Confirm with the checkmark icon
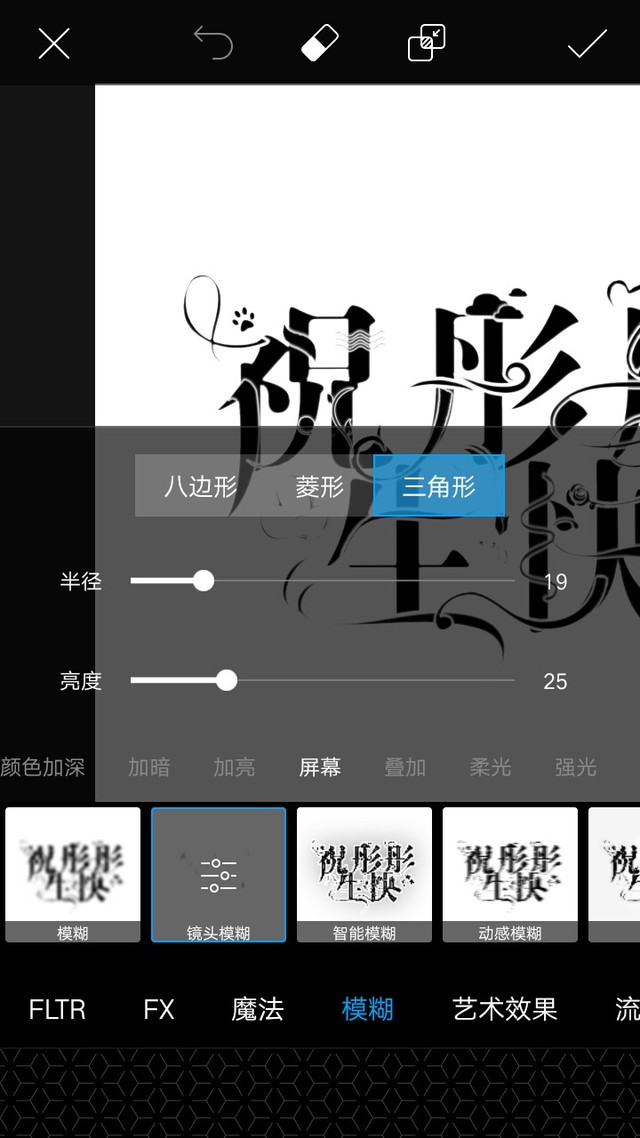This screenshot has width=640, height=1138. pos(587,44)
